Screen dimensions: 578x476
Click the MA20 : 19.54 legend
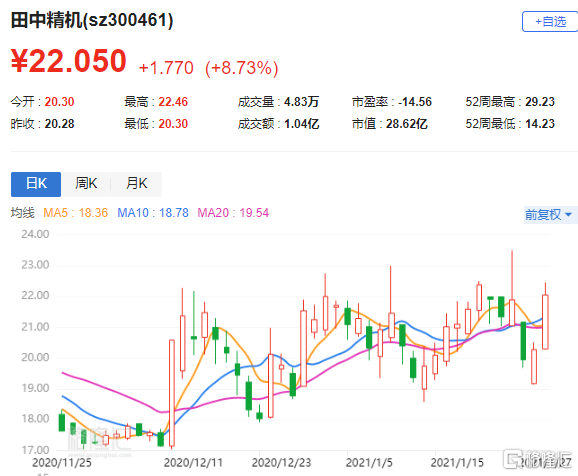(233, 213)
